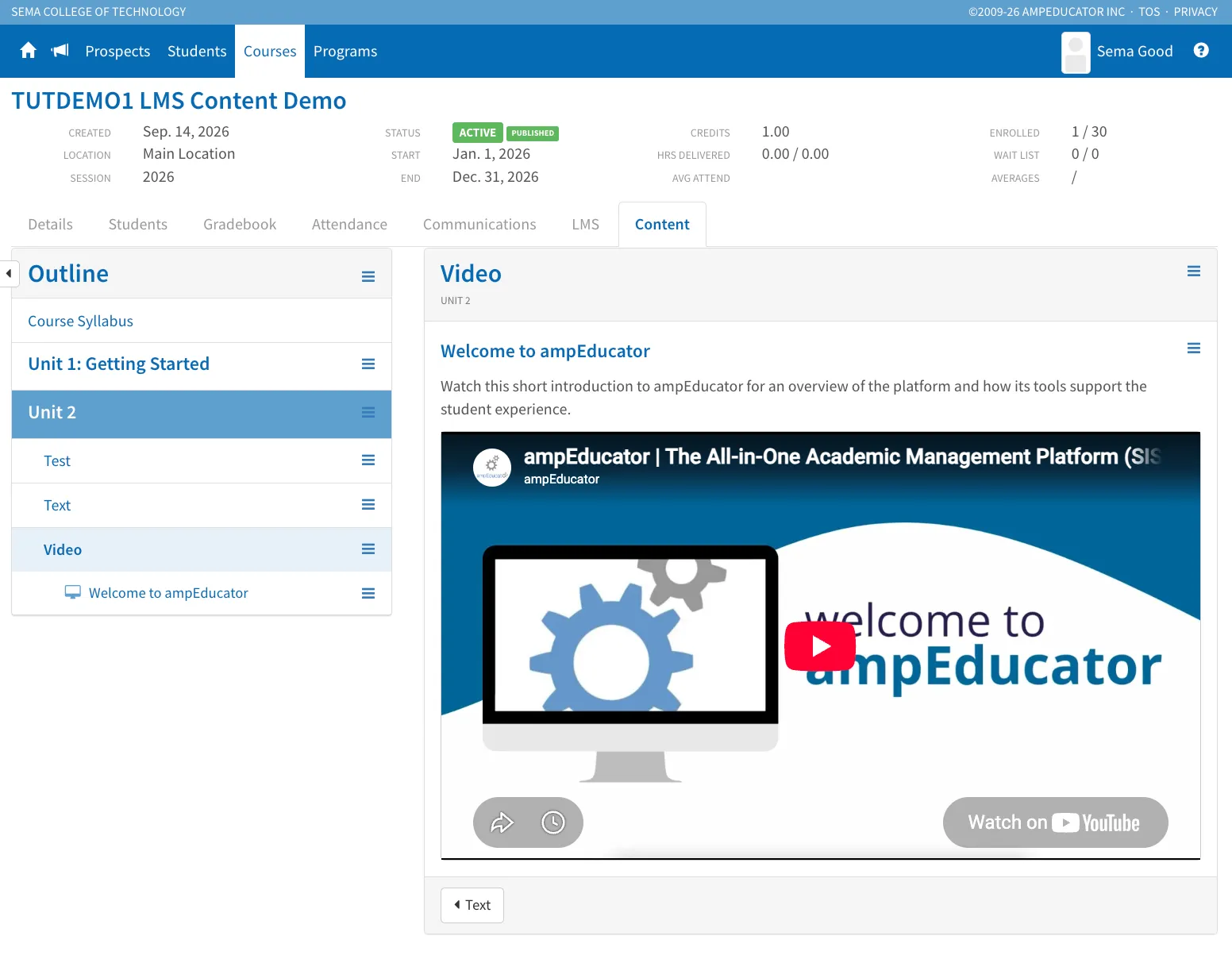
Task: Click the Watch on YouTube button
Action: click(1055, 822)
